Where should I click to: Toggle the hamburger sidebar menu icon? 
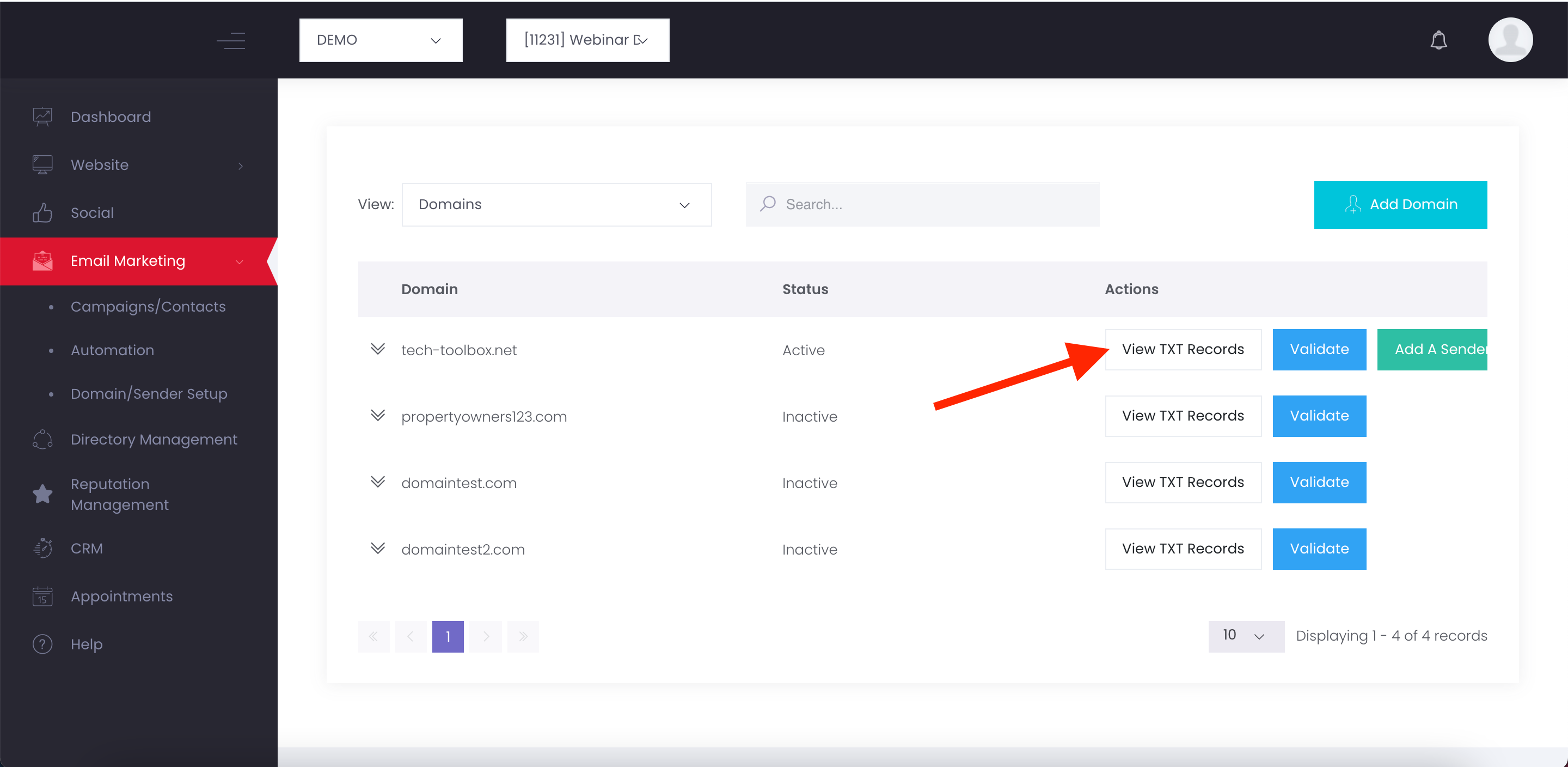[231, 40]
